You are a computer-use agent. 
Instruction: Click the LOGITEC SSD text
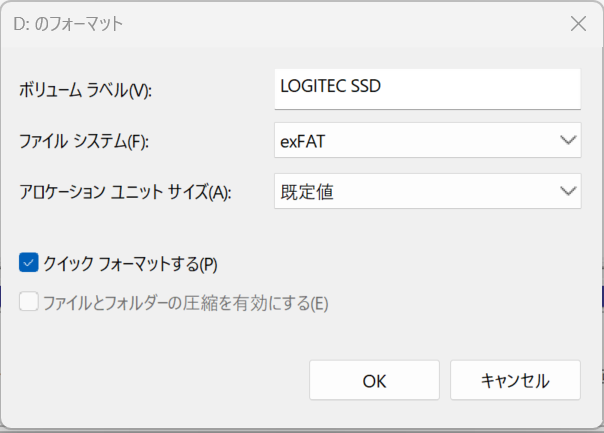tap(330, 87)
